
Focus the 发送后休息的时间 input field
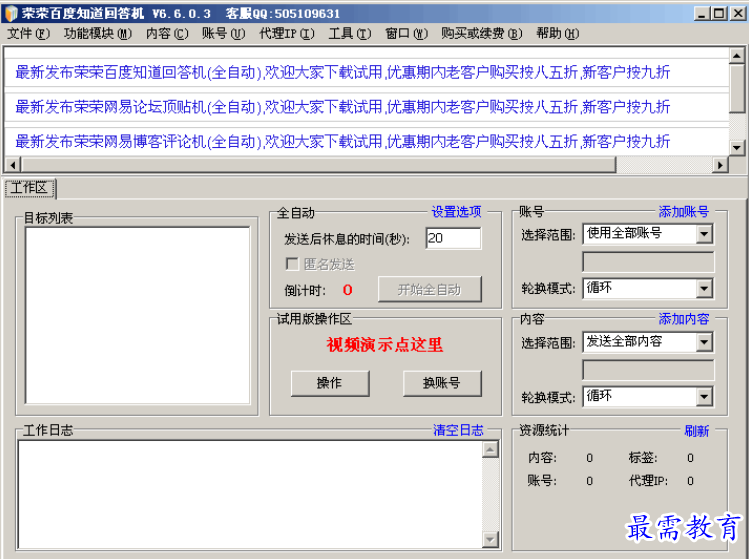(453, 238)
